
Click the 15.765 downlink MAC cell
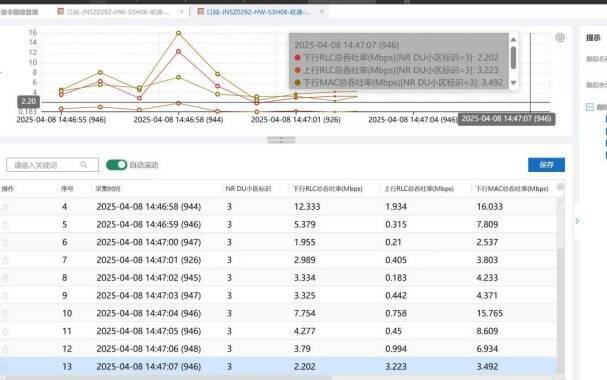490,313
